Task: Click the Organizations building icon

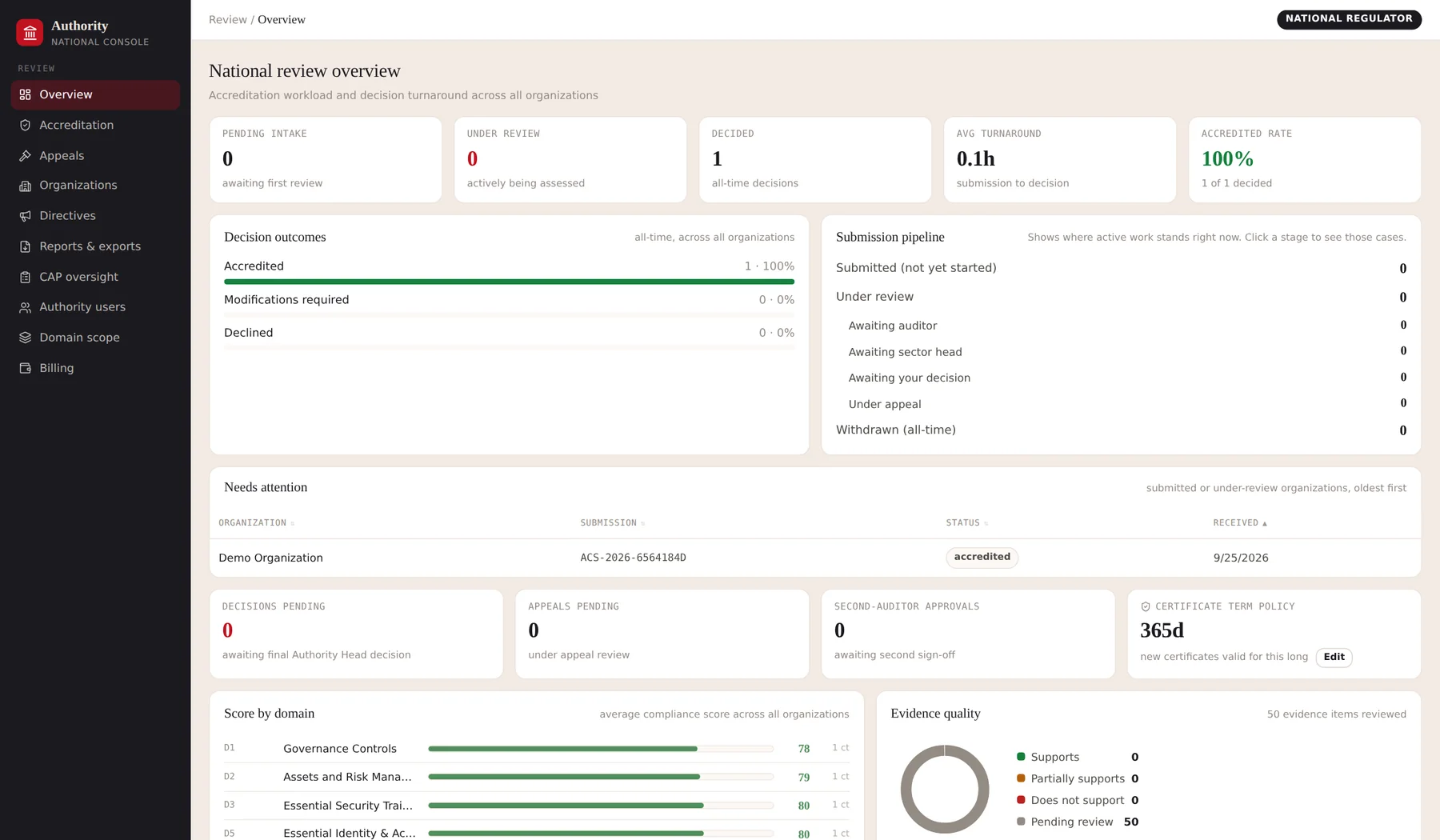Action: [x=26, y=186]
